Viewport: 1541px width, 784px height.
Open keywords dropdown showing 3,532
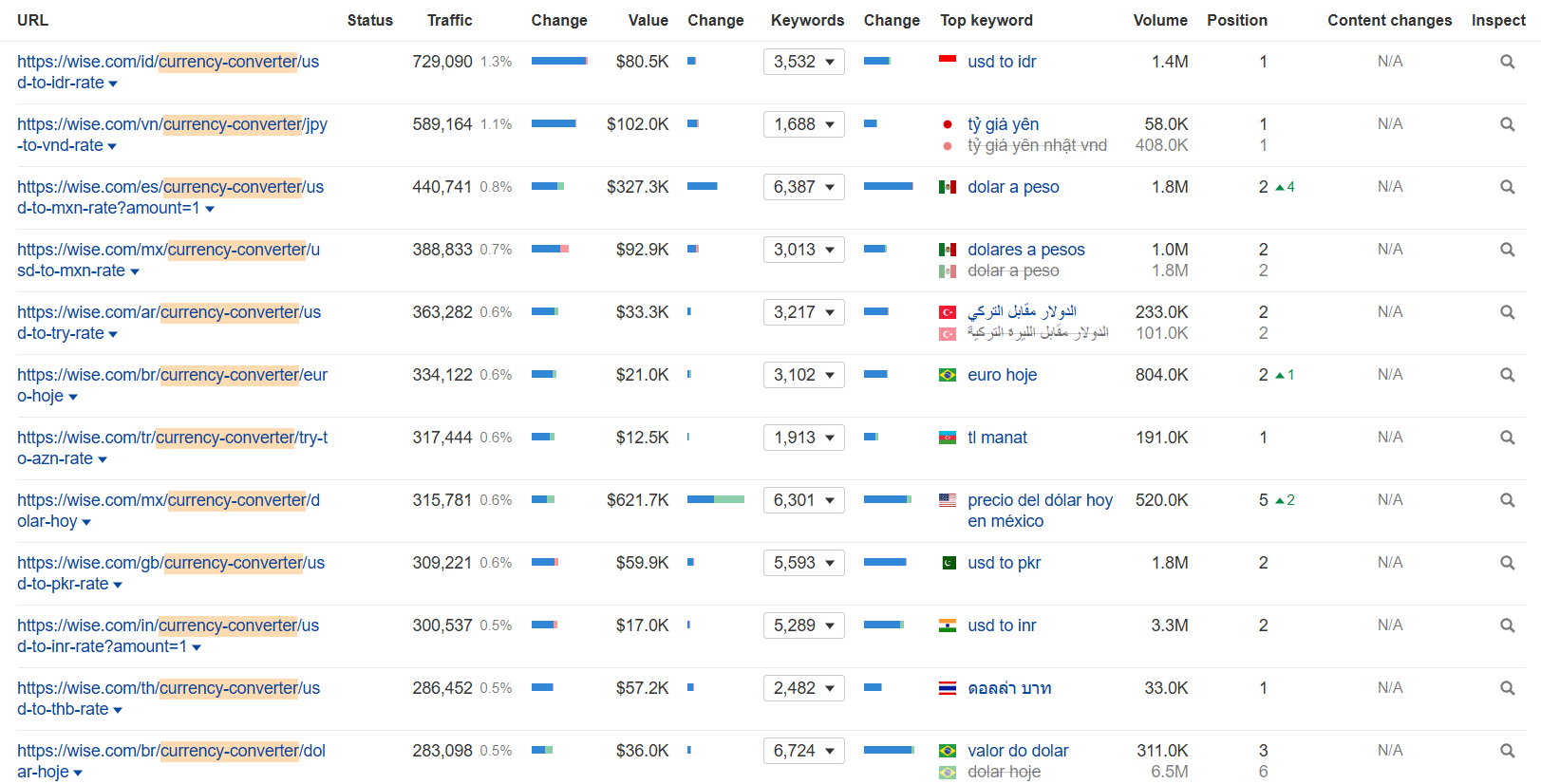pos(804,62)
